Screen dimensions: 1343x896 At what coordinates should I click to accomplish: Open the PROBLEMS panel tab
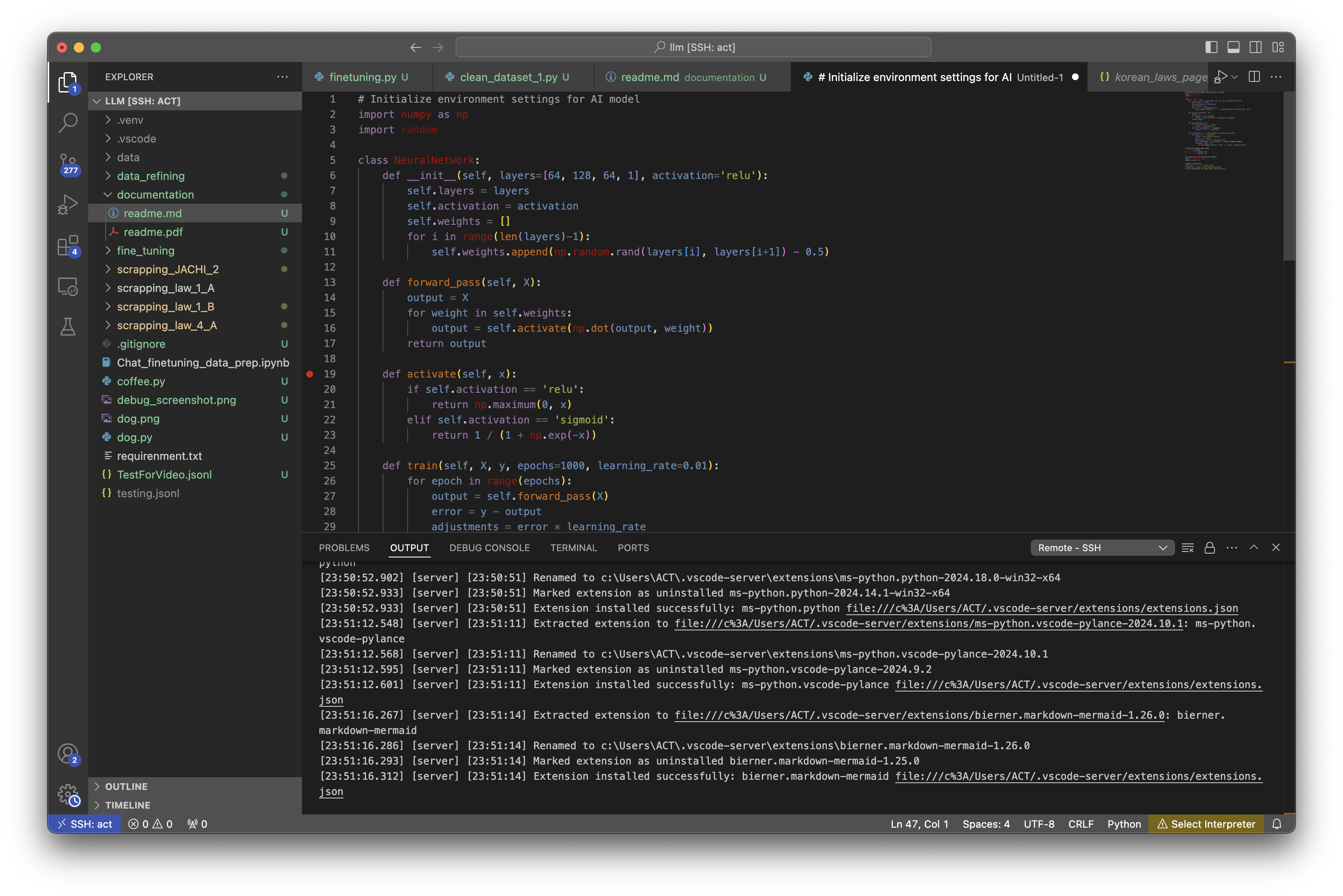tap(344, 547)
